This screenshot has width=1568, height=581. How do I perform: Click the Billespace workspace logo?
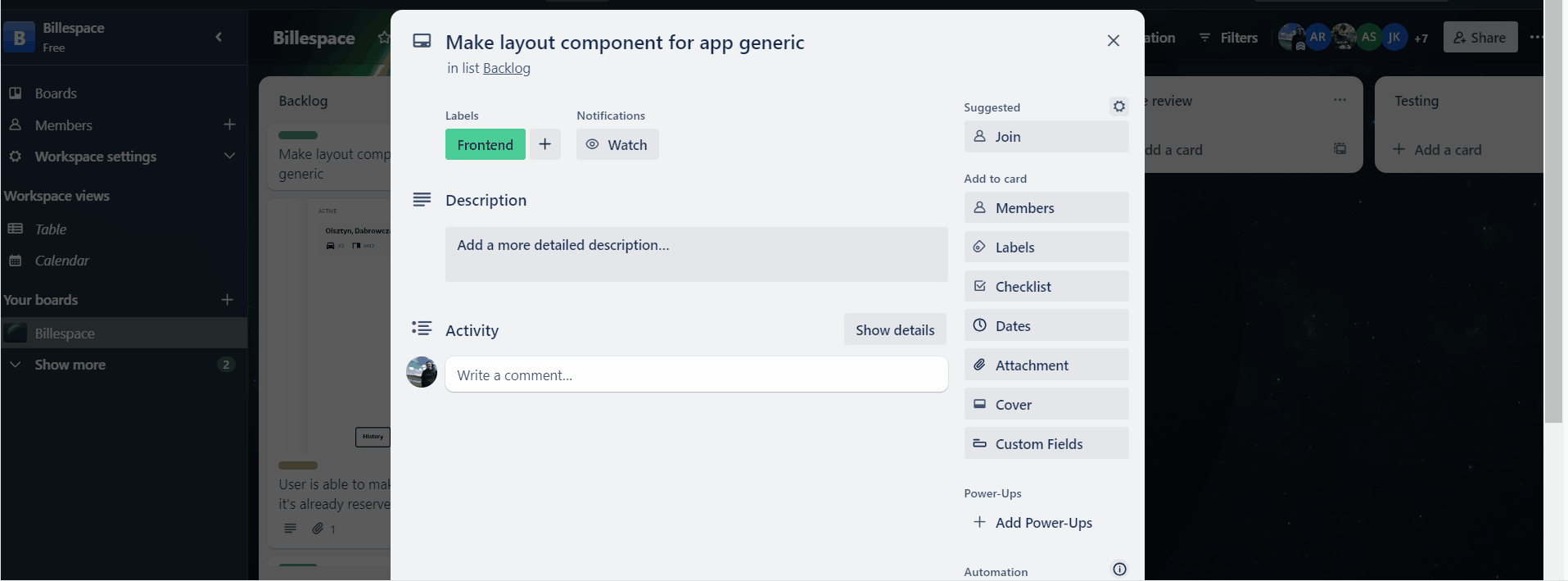tap(19, 37)
